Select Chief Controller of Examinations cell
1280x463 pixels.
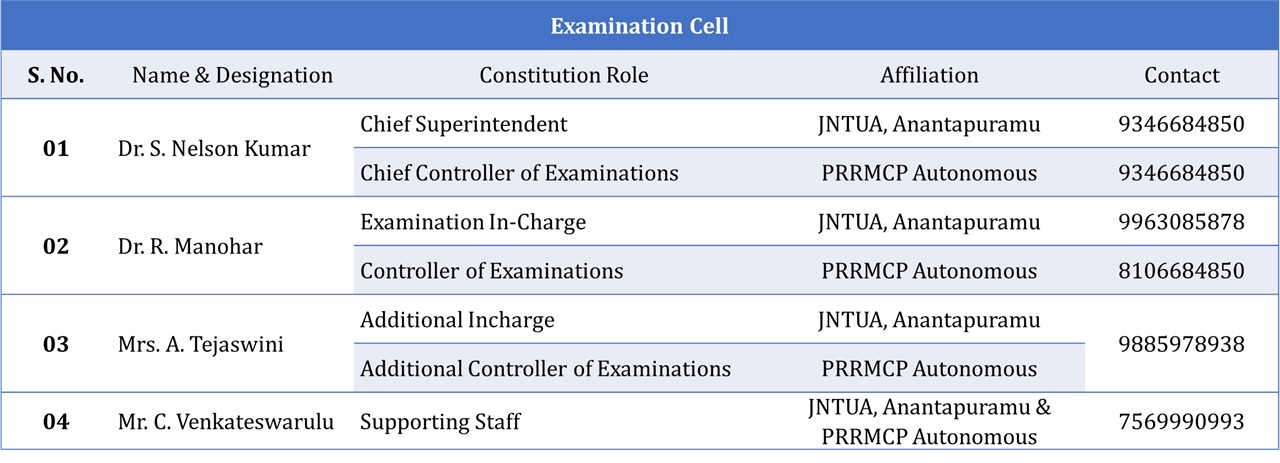point(519,173)
